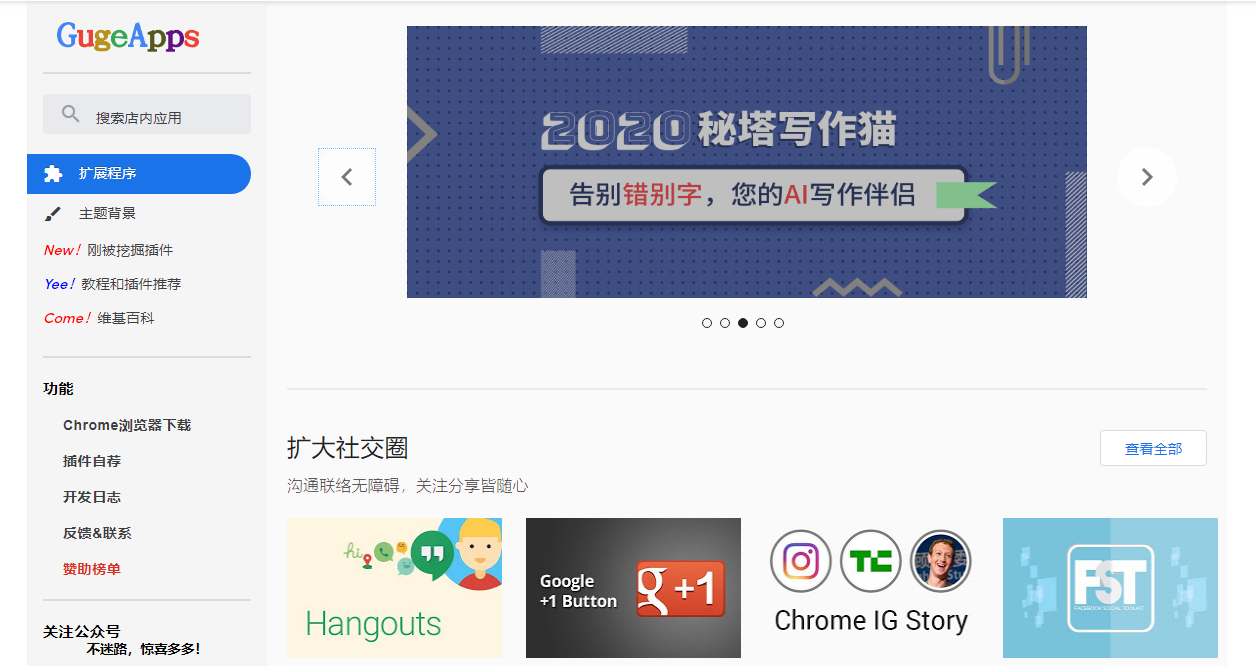This screenshot has height=666, width=1256.
Task: Focus the 搜索店内应用 search field
Action: coord(160,117)
